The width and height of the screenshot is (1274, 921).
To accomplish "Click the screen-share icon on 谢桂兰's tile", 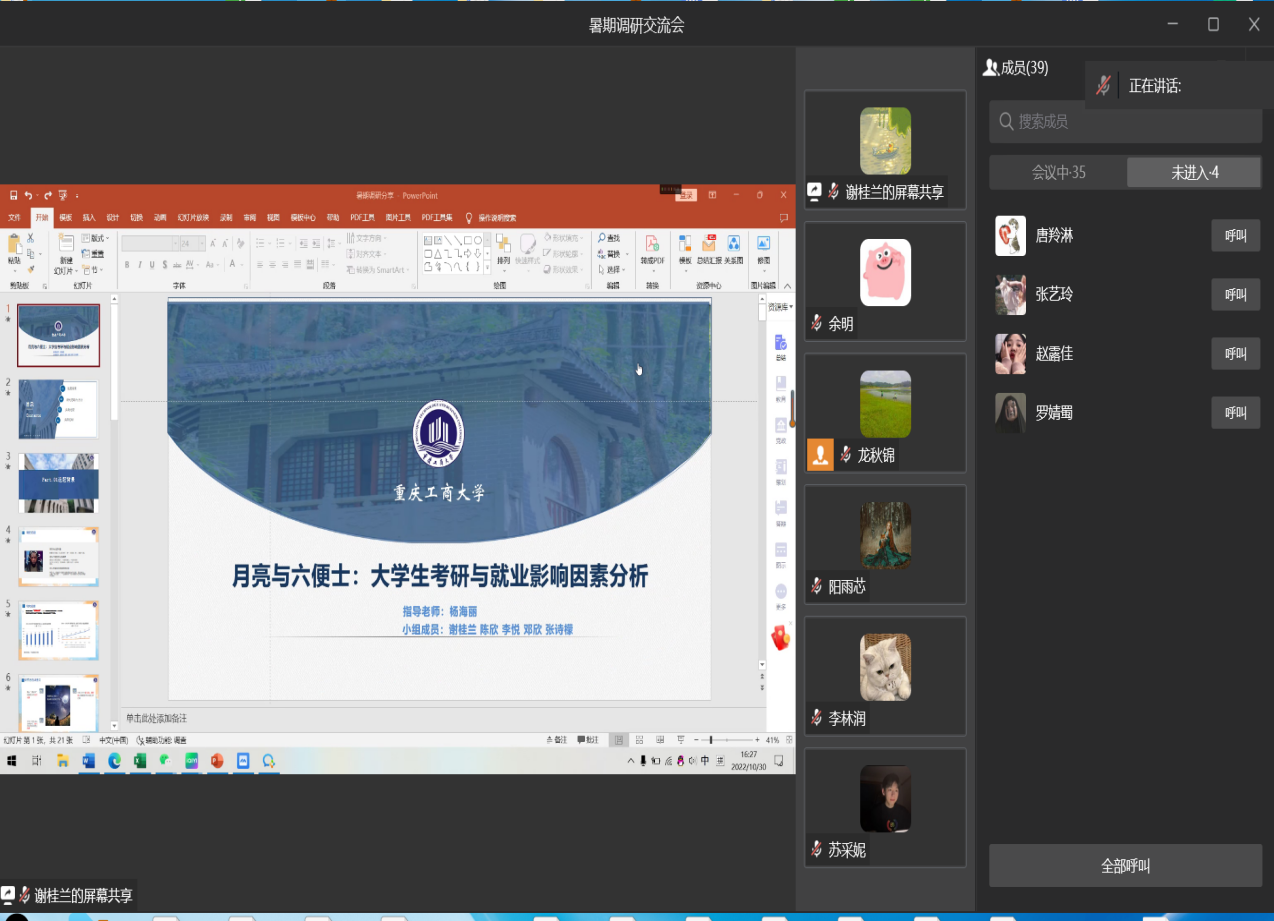I will click(815, 192).
